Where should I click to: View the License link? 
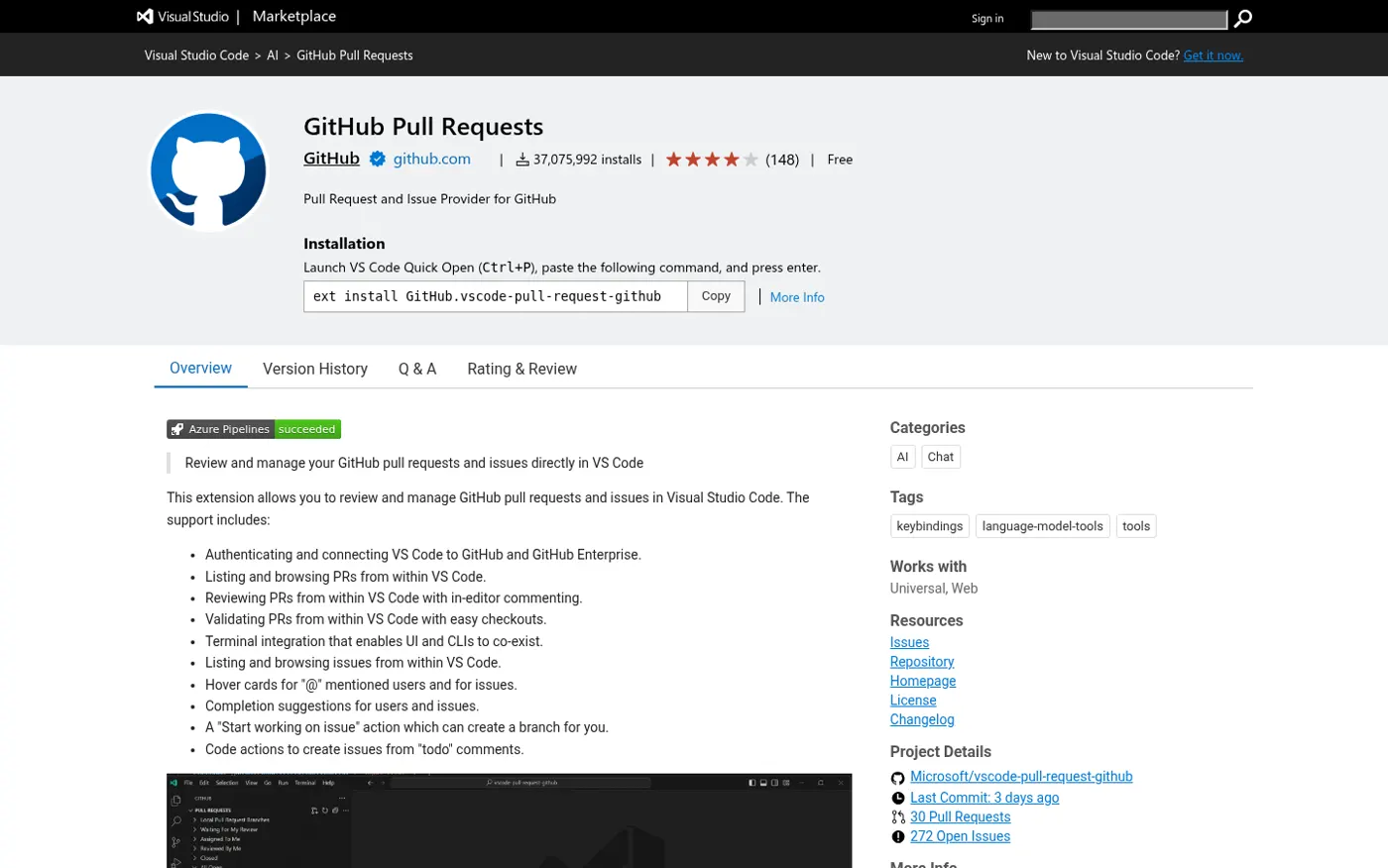(913, 701)
